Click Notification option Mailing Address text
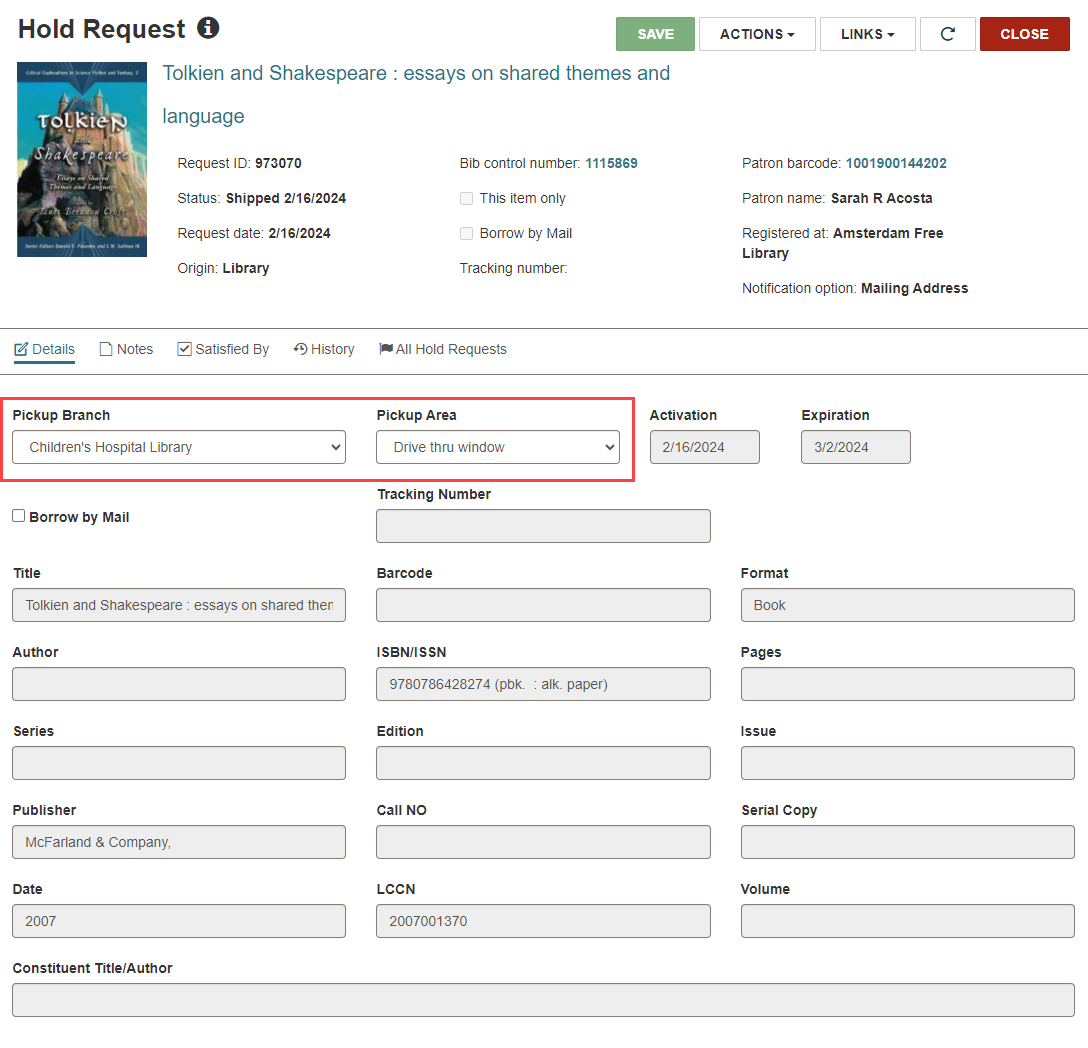 coord(915,288)
